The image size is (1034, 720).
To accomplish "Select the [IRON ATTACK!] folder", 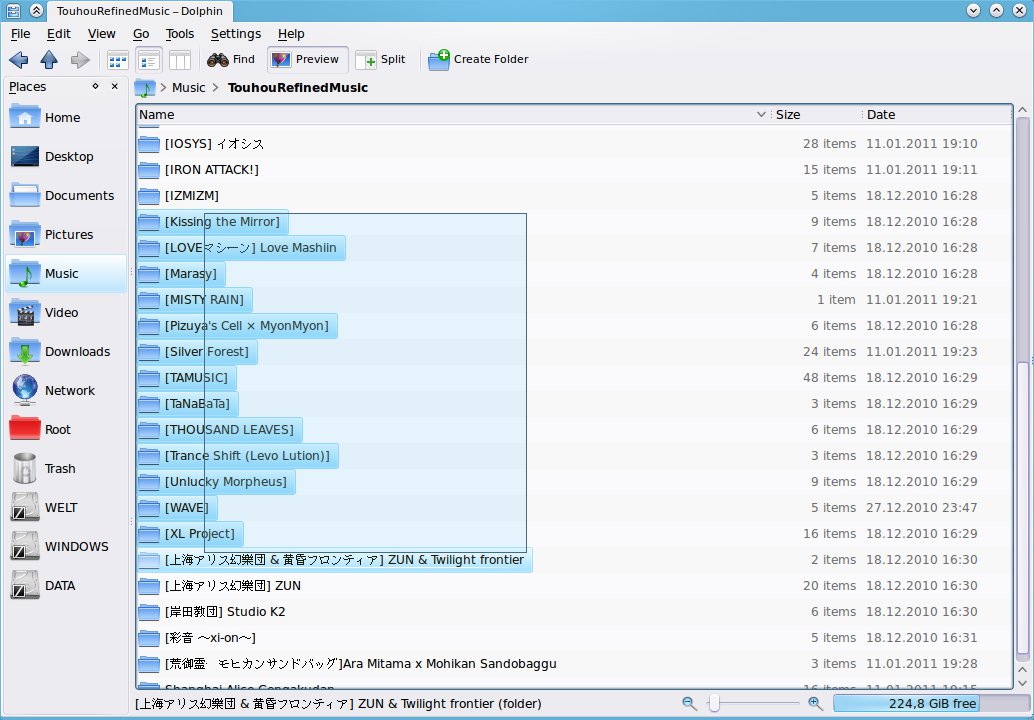I will tap(198, 170).
